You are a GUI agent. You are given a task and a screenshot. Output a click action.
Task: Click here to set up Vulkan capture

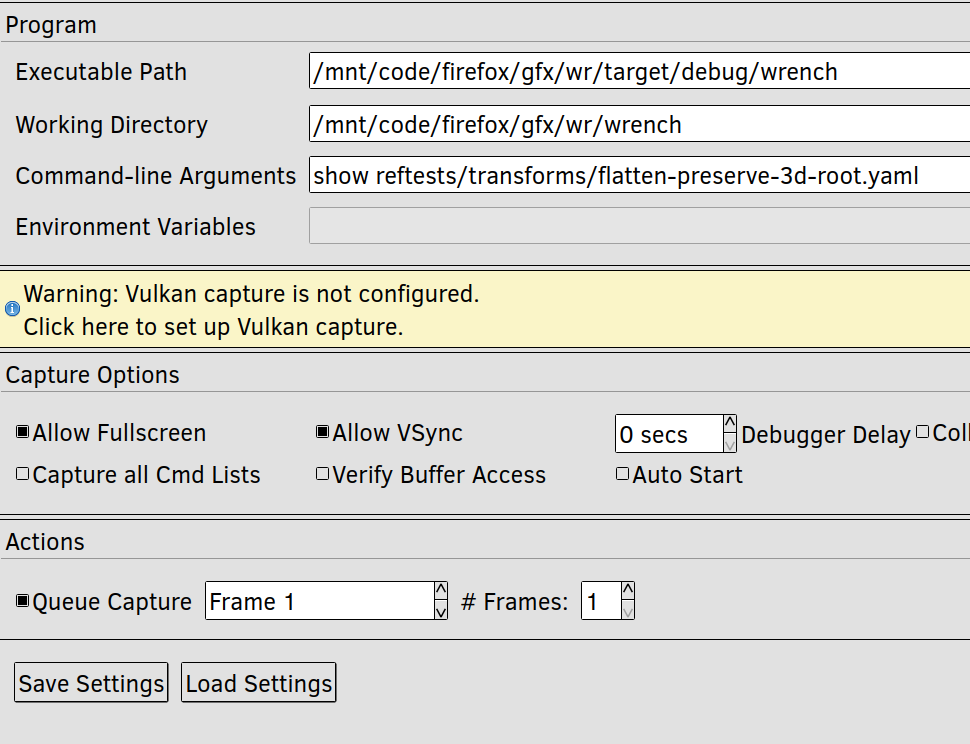213,327
